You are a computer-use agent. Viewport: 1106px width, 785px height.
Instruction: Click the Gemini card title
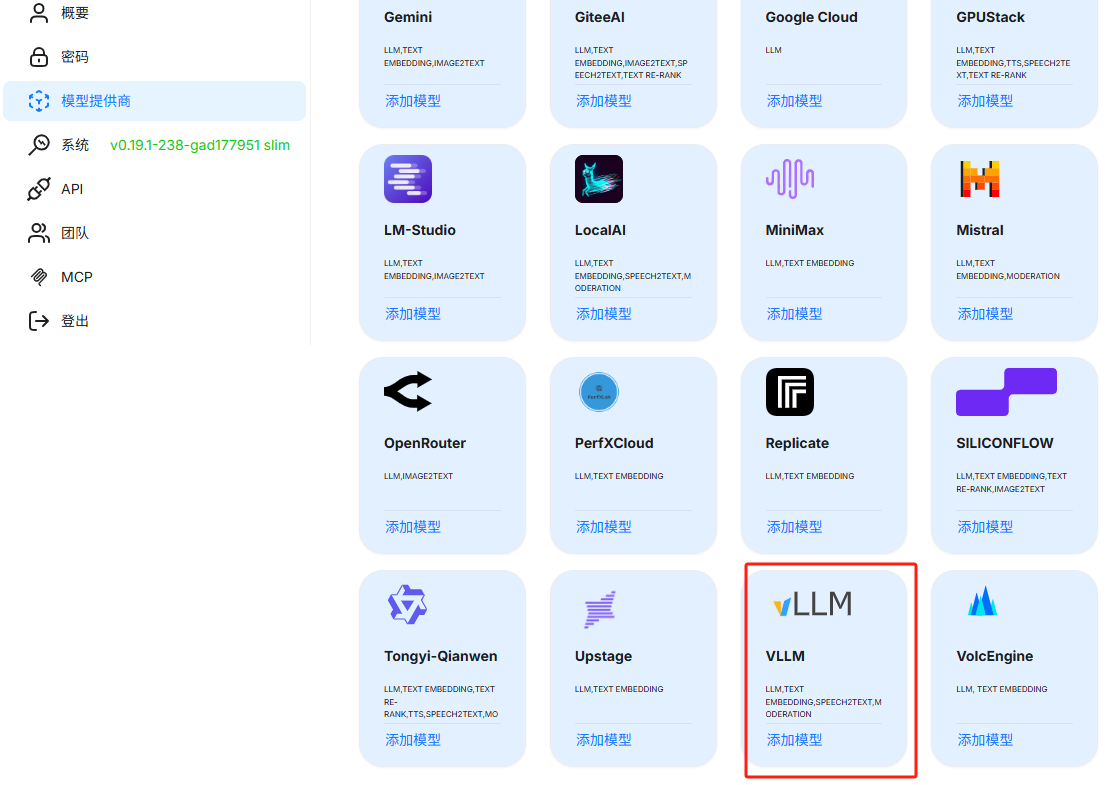pyautogui.click(x=408, y=17)
